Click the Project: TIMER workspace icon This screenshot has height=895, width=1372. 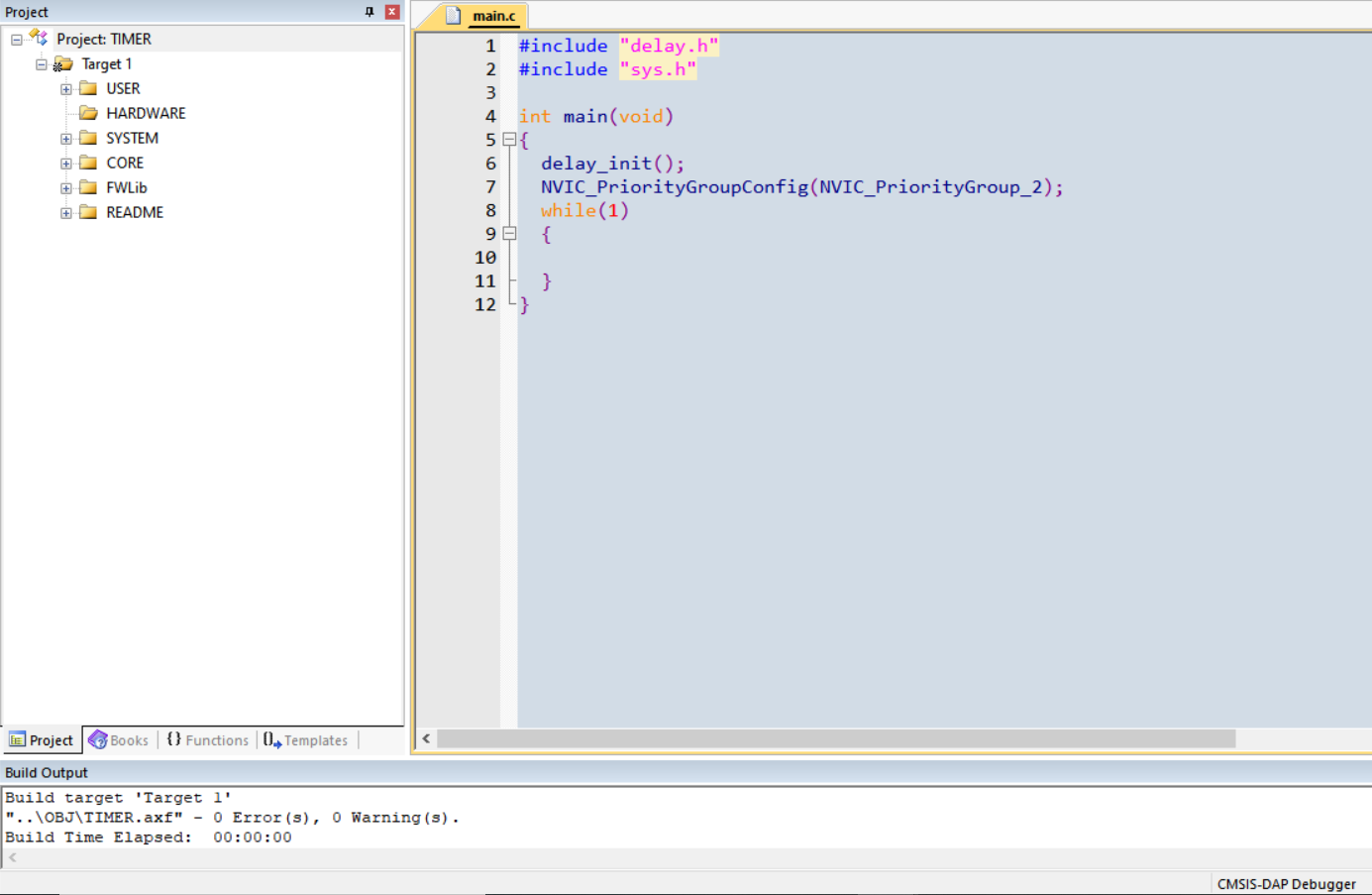coord(39,38)
